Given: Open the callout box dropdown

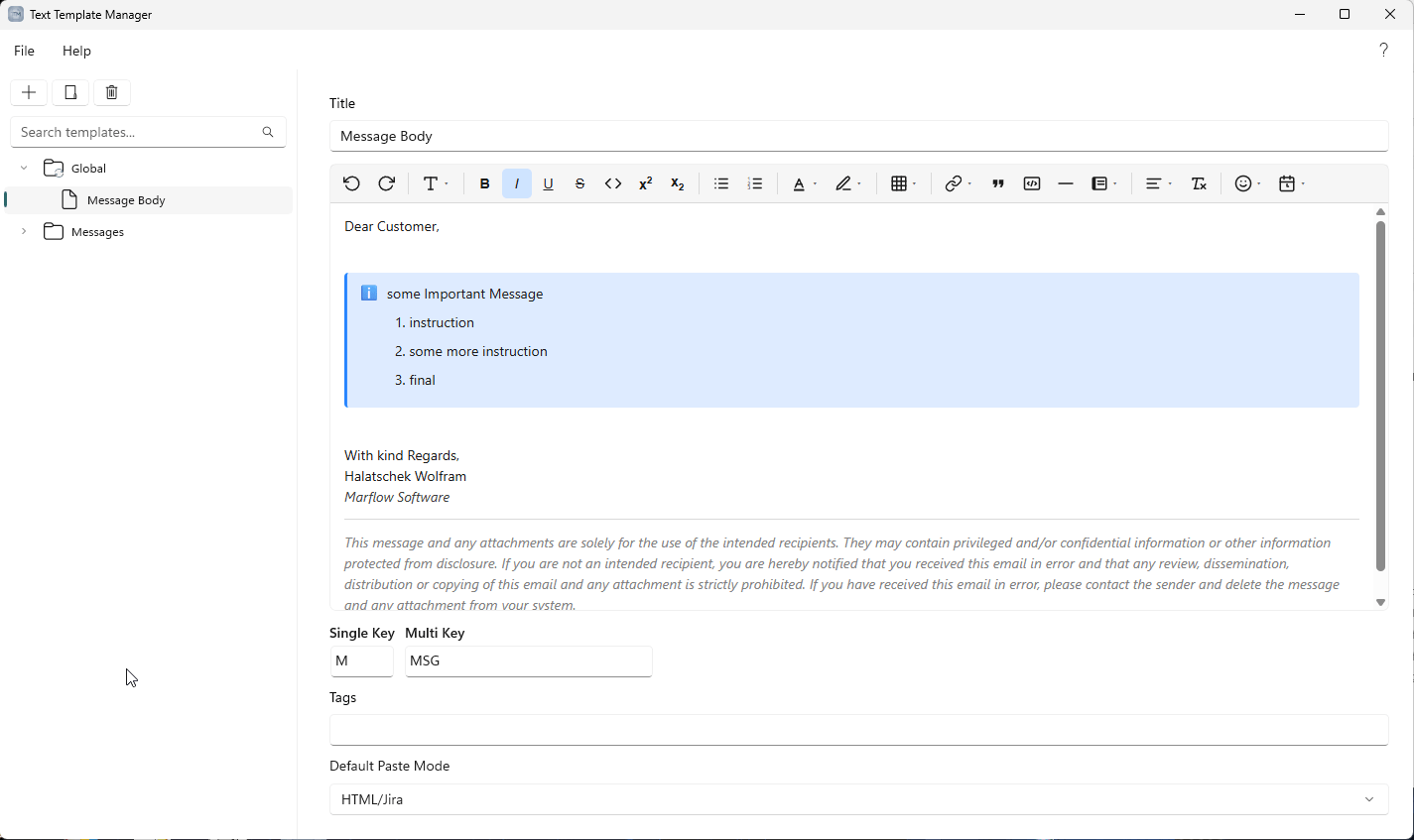Looking at the screenshot, I should tap(1104, 183).
